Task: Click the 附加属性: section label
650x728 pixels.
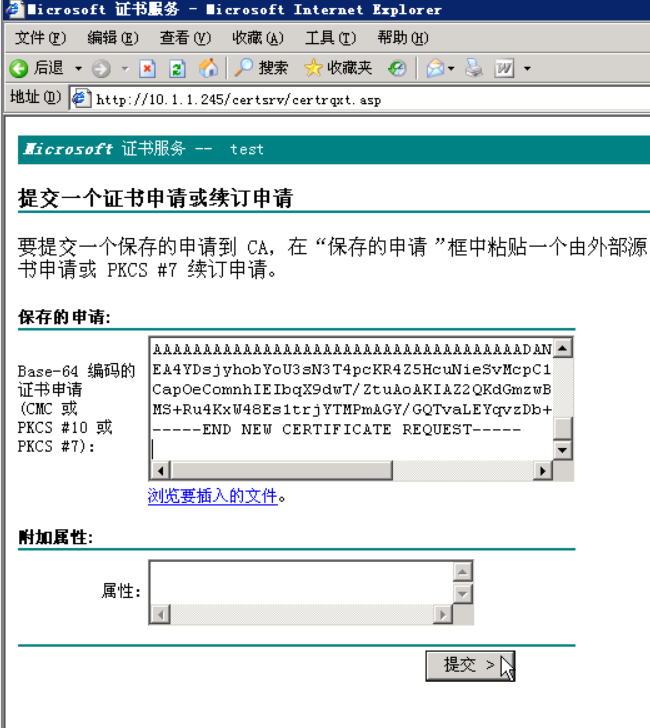Action: pos(56,537)
